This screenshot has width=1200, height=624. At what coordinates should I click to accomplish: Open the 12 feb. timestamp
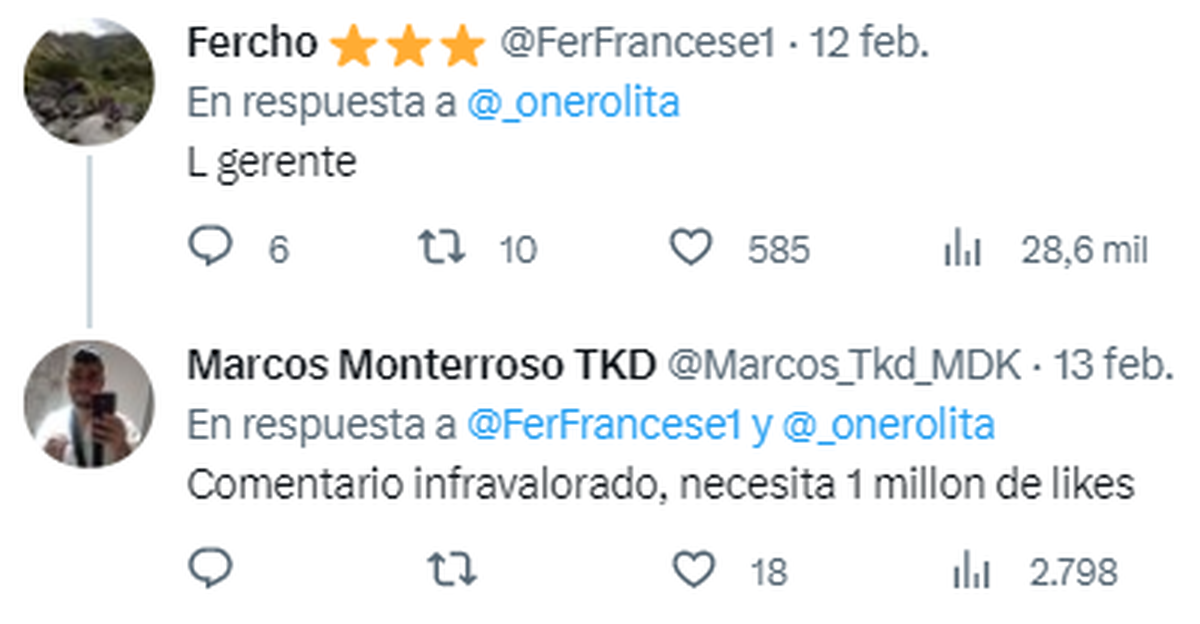pyautogui.click(x=869, y=45)
